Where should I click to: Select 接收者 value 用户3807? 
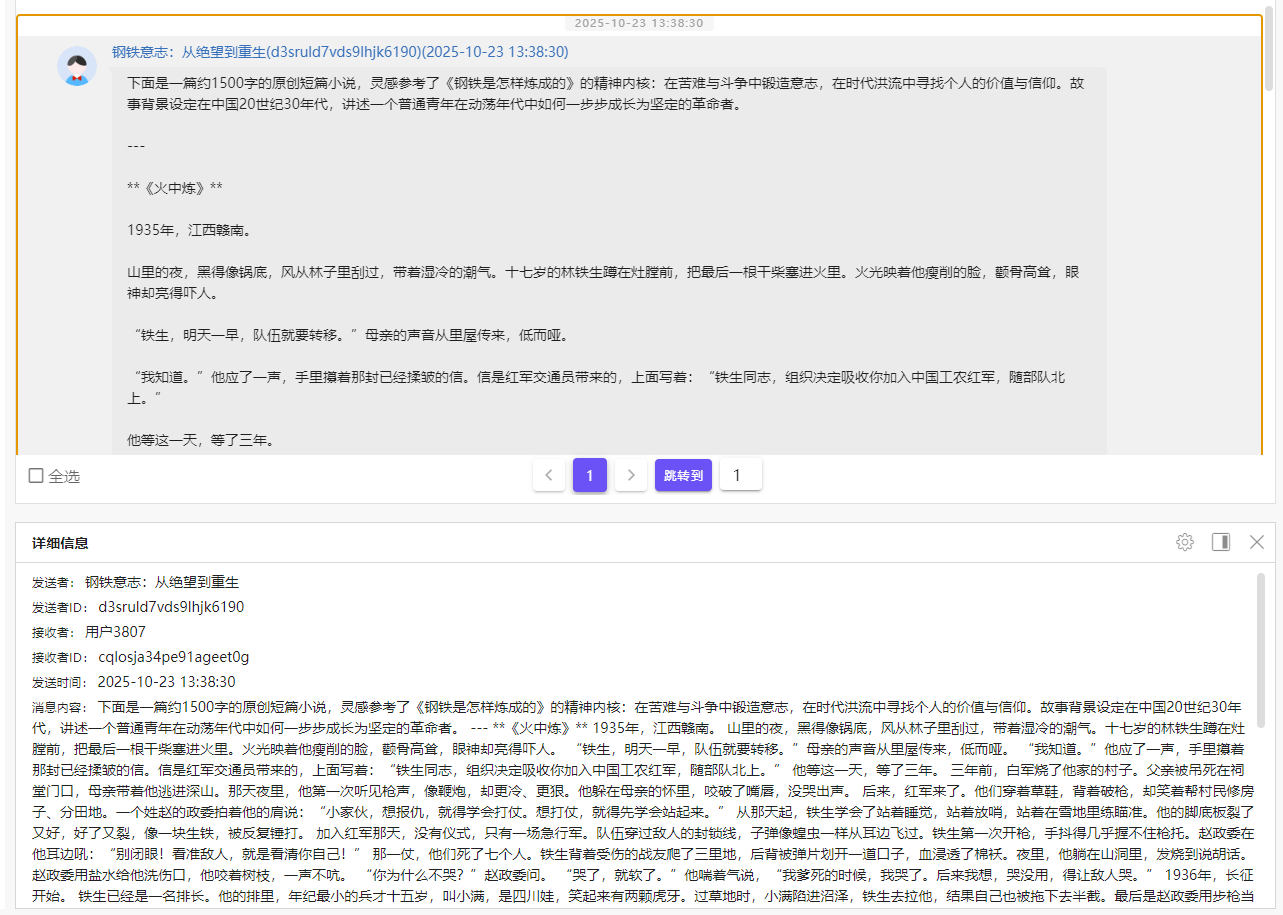point(115,632)
